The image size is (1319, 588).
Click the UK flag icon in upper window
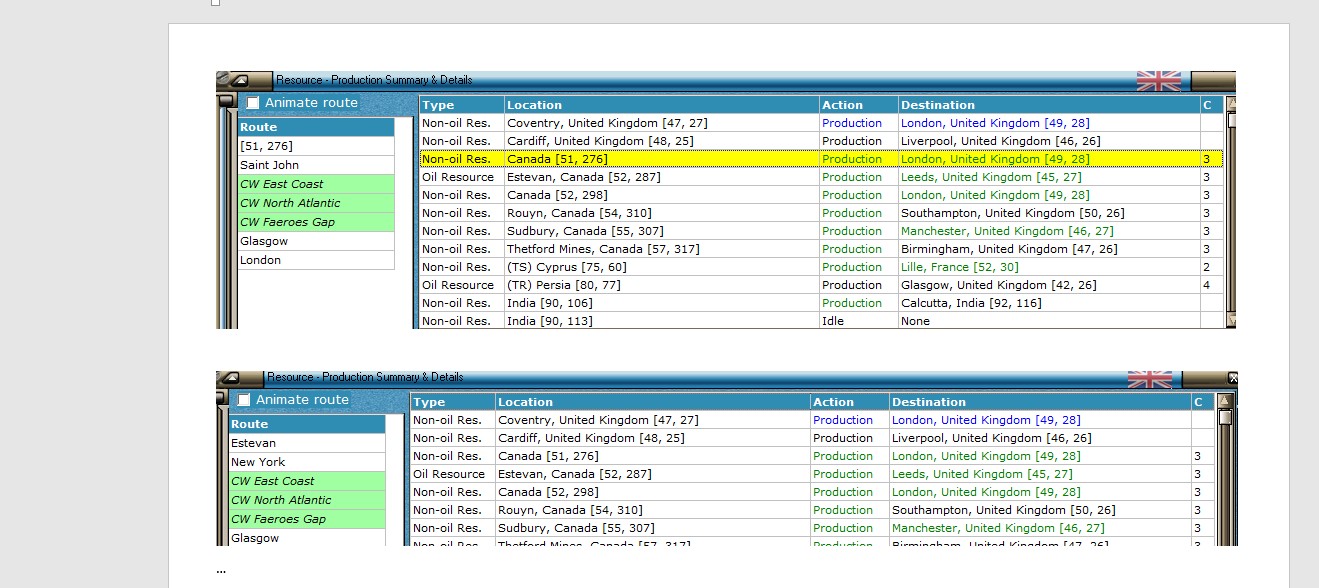click(x=1159, y=81)
